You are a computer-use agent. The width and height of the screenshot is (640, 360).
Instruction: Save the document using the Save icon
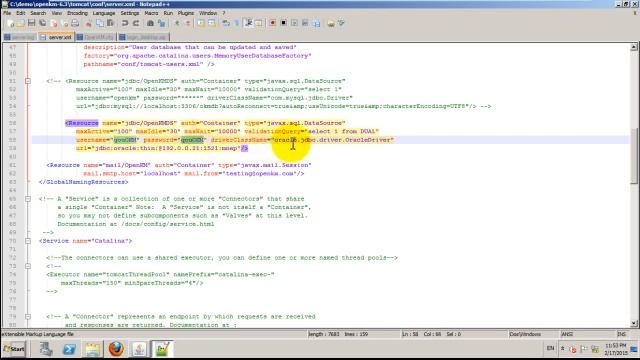(x=31, y=23)
